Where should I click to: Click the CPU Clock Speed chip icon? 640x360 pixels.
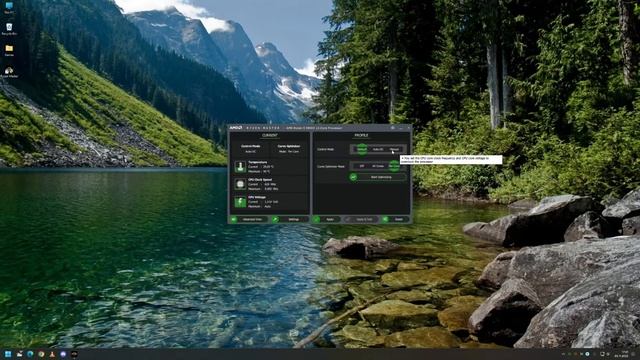point(240,184)
